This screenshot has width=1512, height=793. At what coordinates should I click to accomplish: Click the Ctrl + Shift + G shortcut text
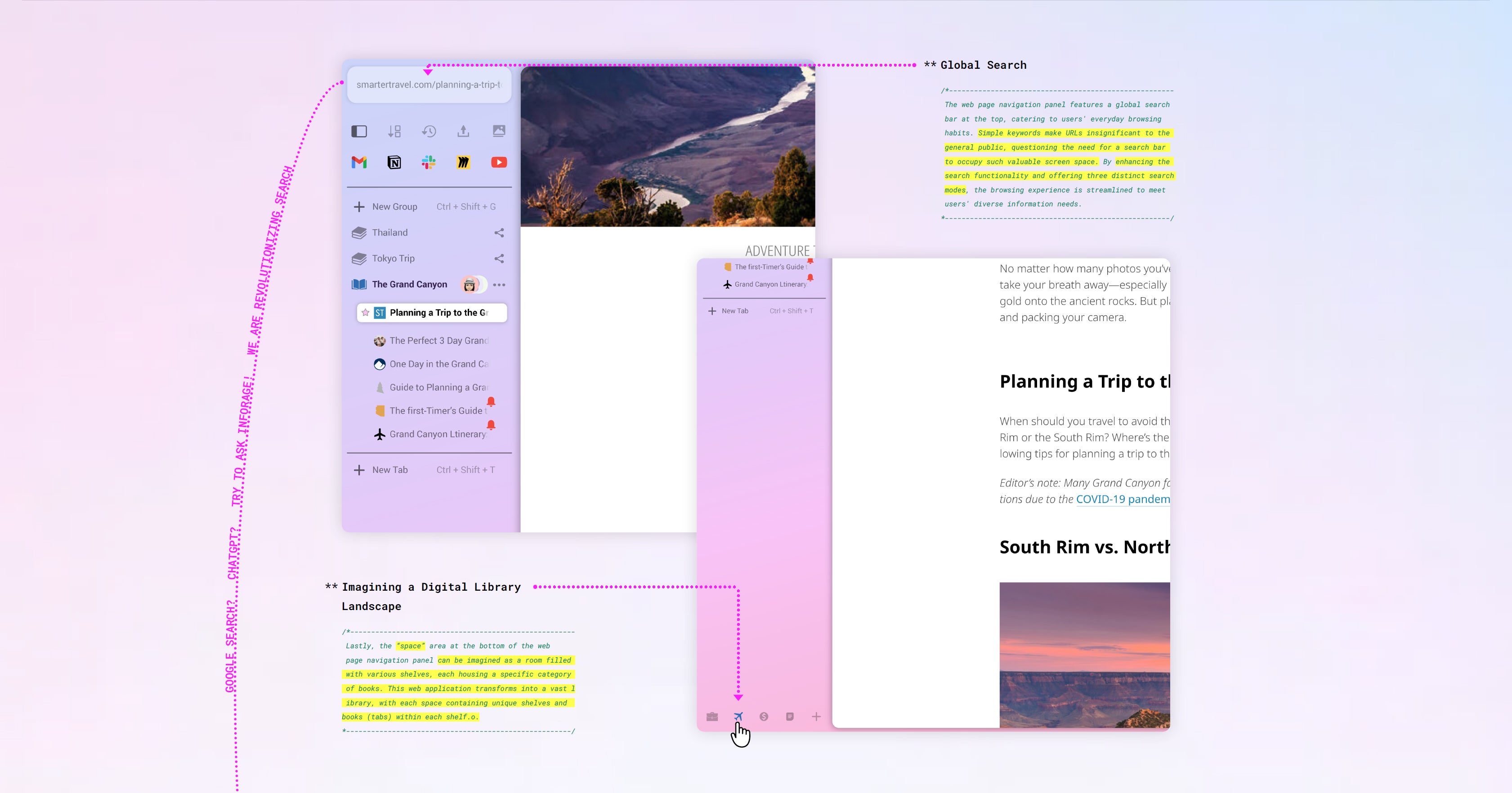pos(466,206)
